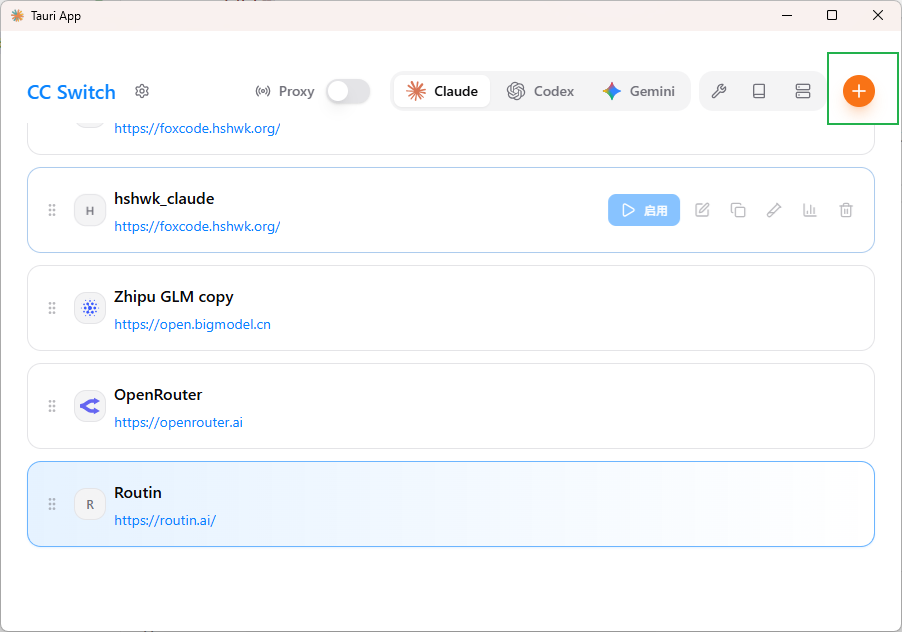This screenshot has width=902, height=632.
Task: Open the book icon in toolbar
Action: (x=759, y=91)
